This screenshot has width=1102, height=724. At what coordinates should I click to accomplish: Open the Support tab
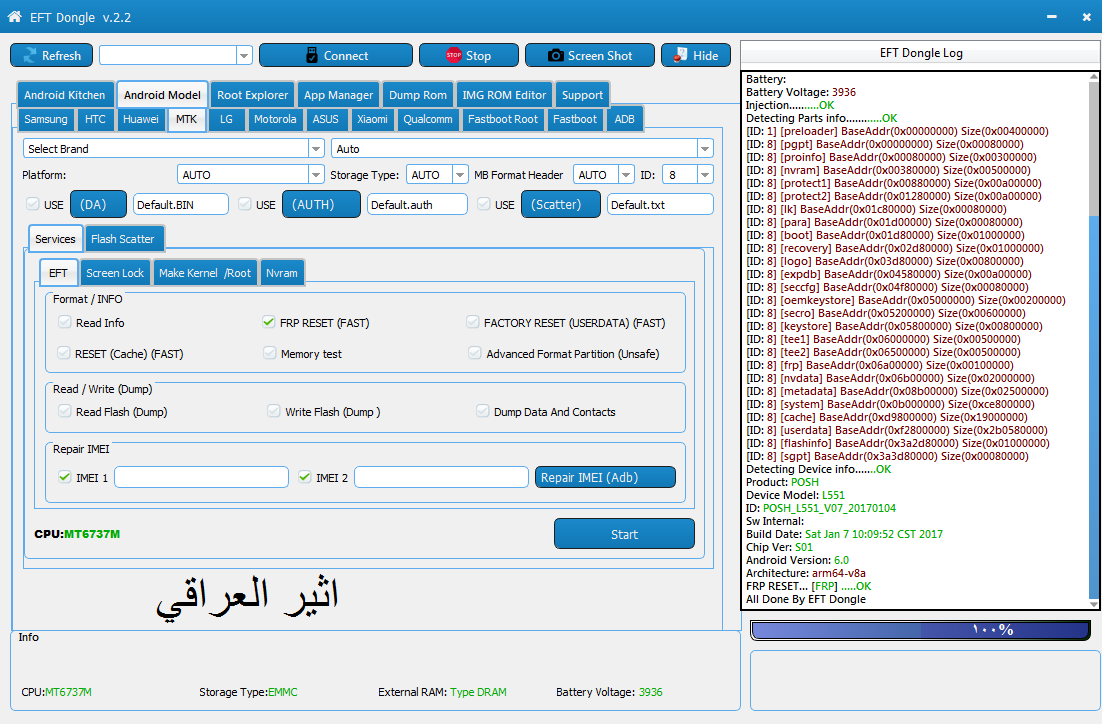tap(582, 95)
